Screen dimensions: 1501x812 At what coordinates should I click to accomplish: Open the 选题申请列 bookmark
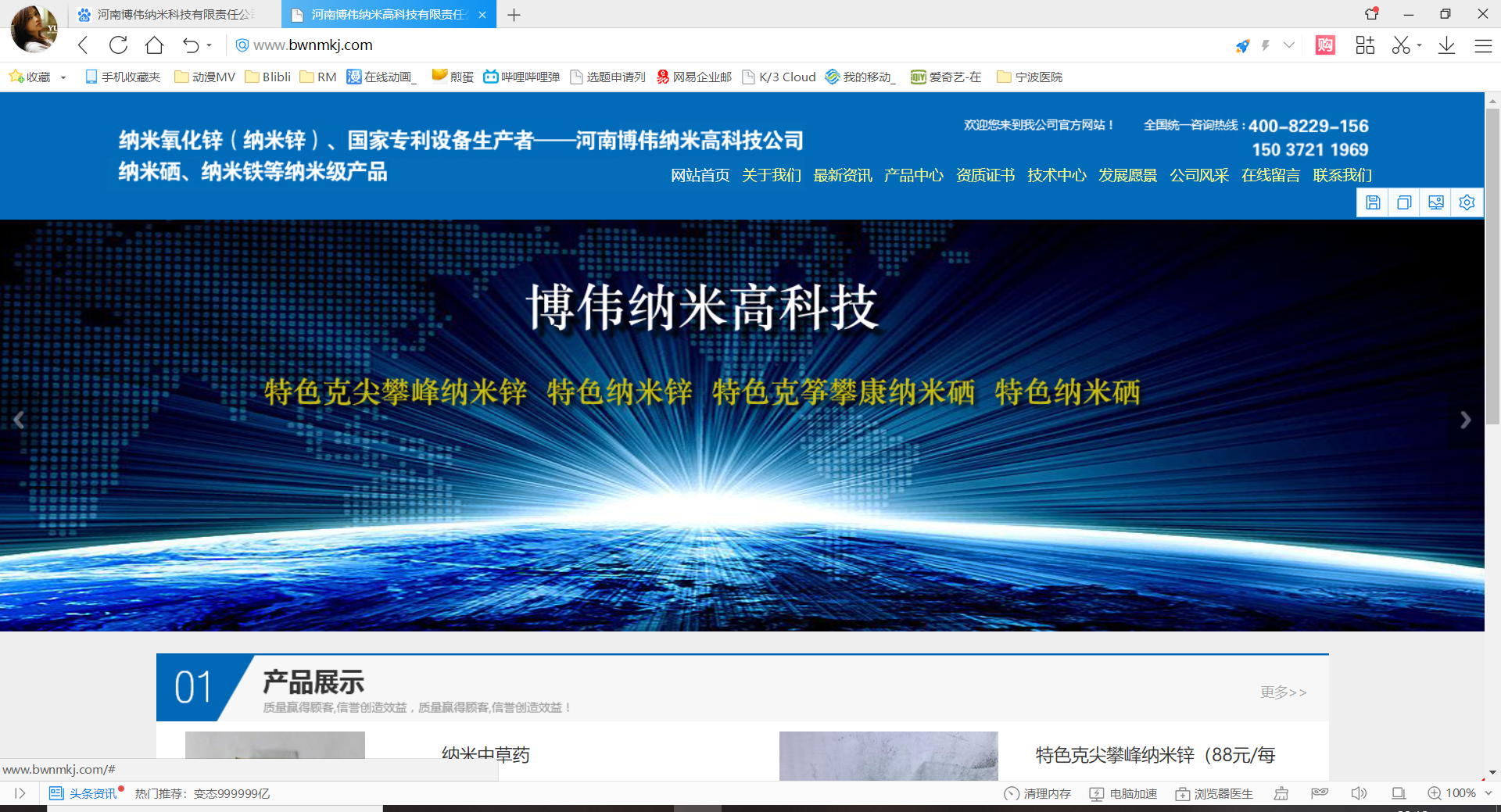(x=607, y=77)
